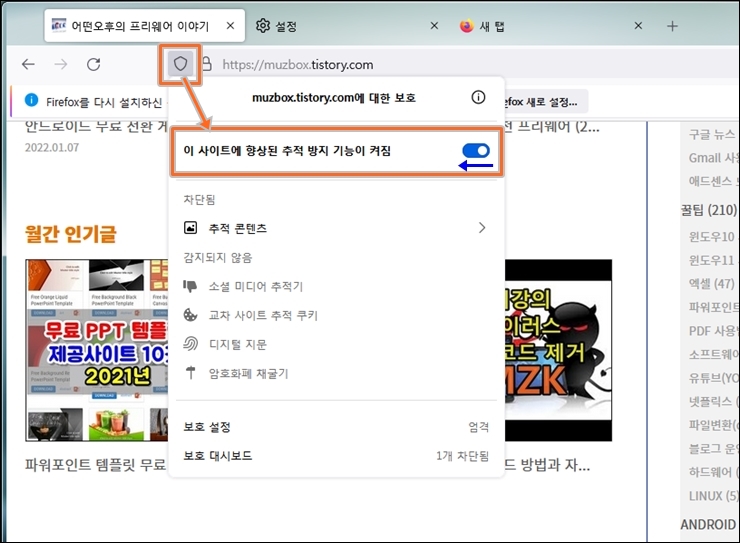Open the MZK 바이러스 제거 thumbnail
The width and height of the screenshot is (740, 543).
(558, 351)
